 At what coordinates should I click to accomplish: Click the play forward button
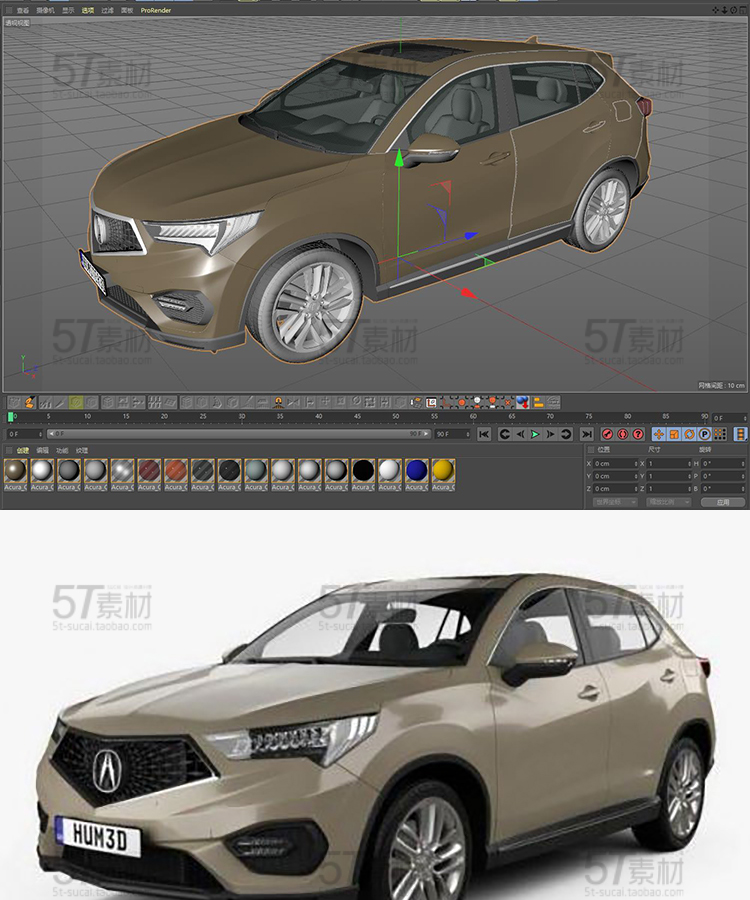[535, 435]
